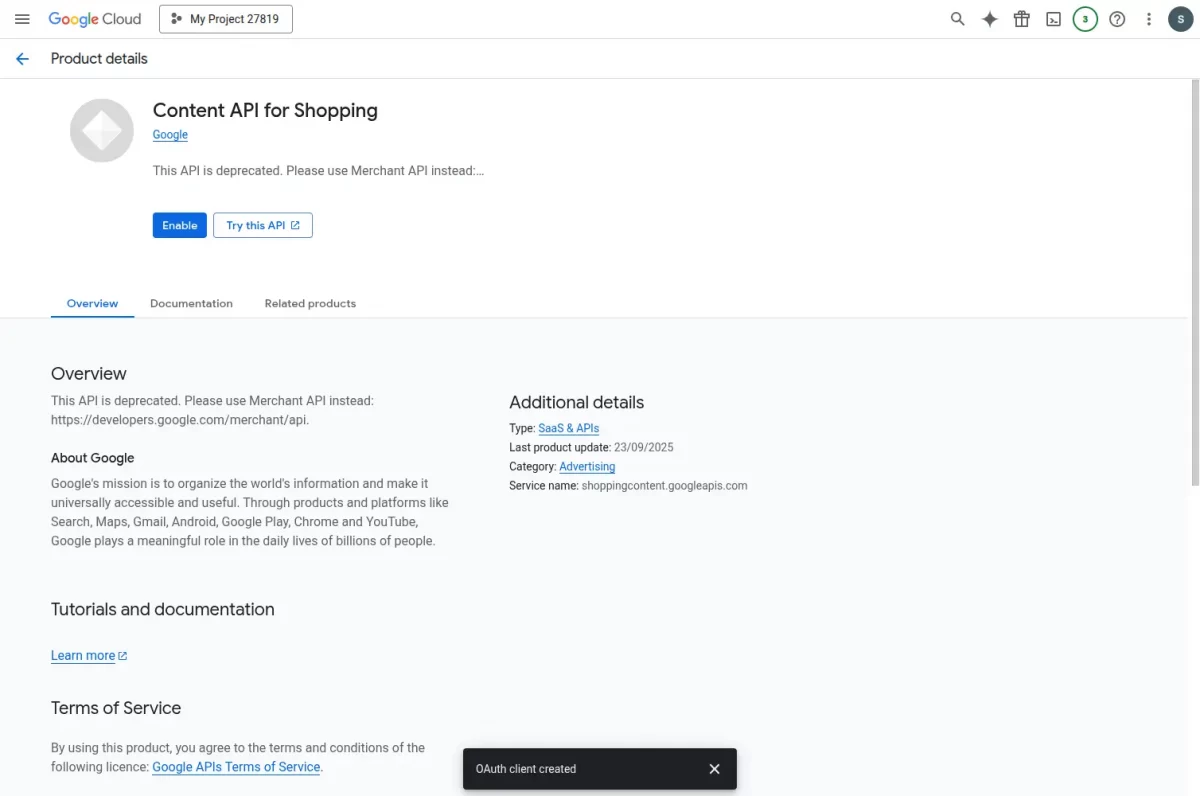Dismiss the OAuth client created toast
Image resolution: width=1200 pixels, height=796 pixels.
(x=714, y=769)
